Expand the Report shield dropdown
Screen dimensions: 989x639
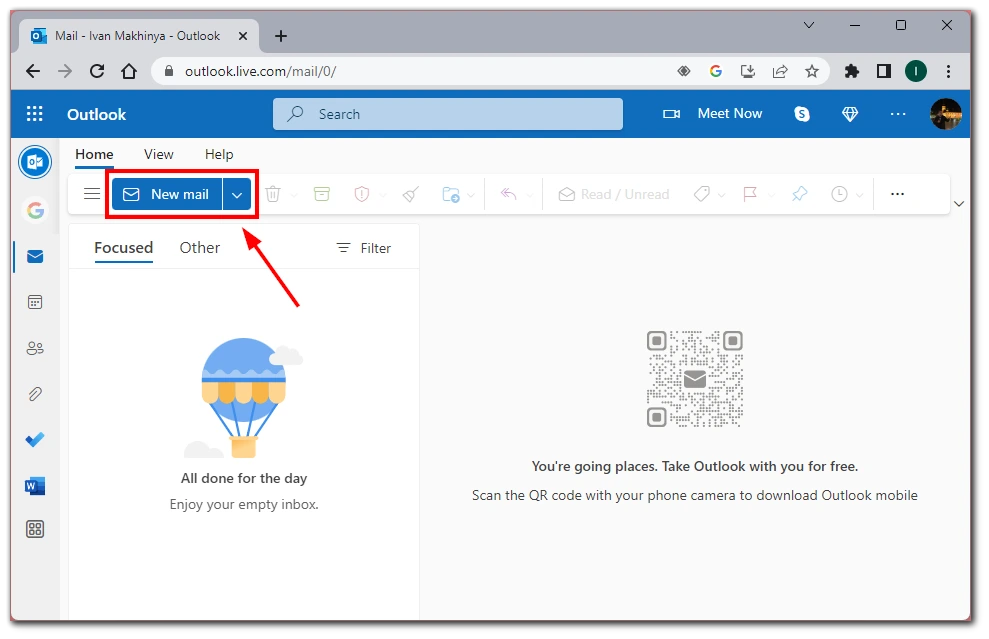tap(382, 195)
